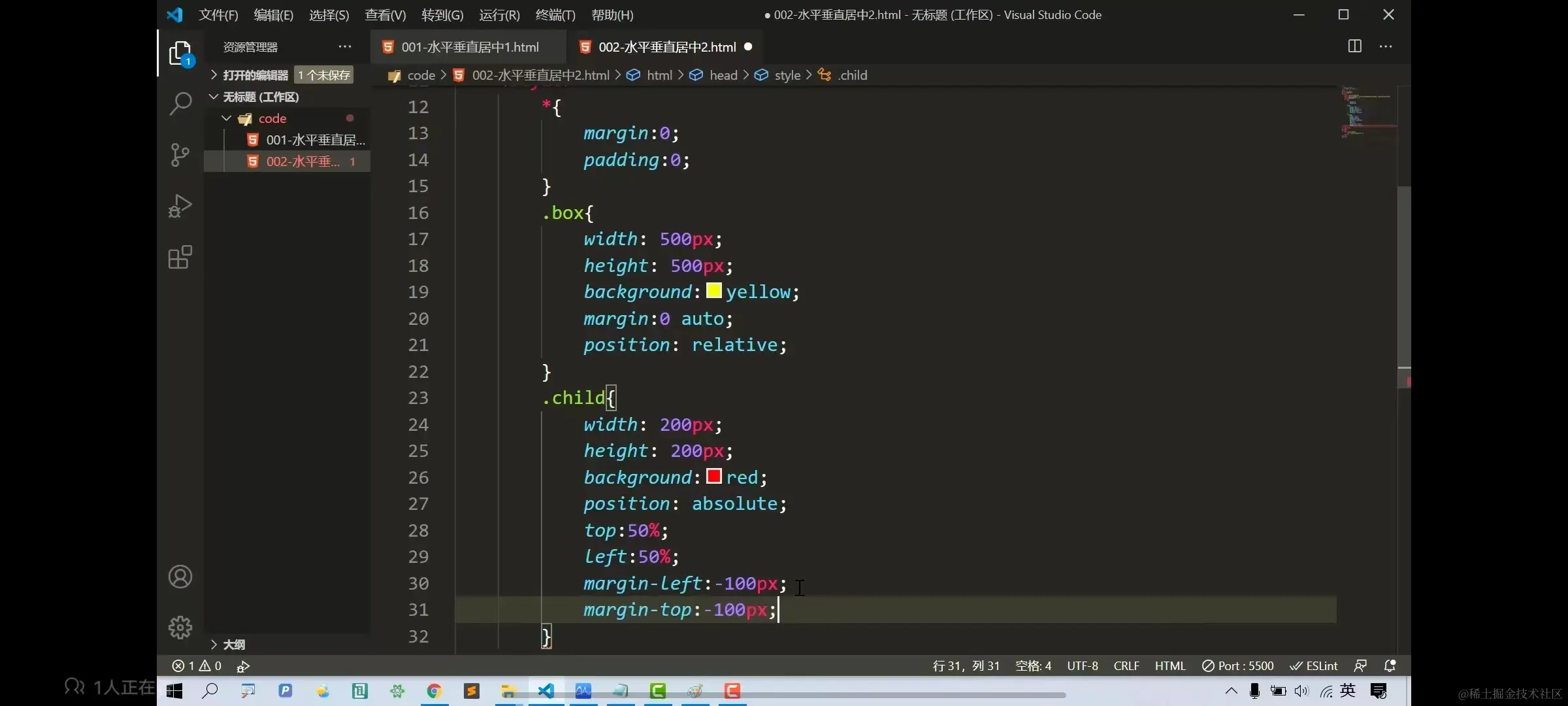This screenshot has width=1568, height=706.
Task: Collapse the code folder in explorer
Action: tap(272, 118)
